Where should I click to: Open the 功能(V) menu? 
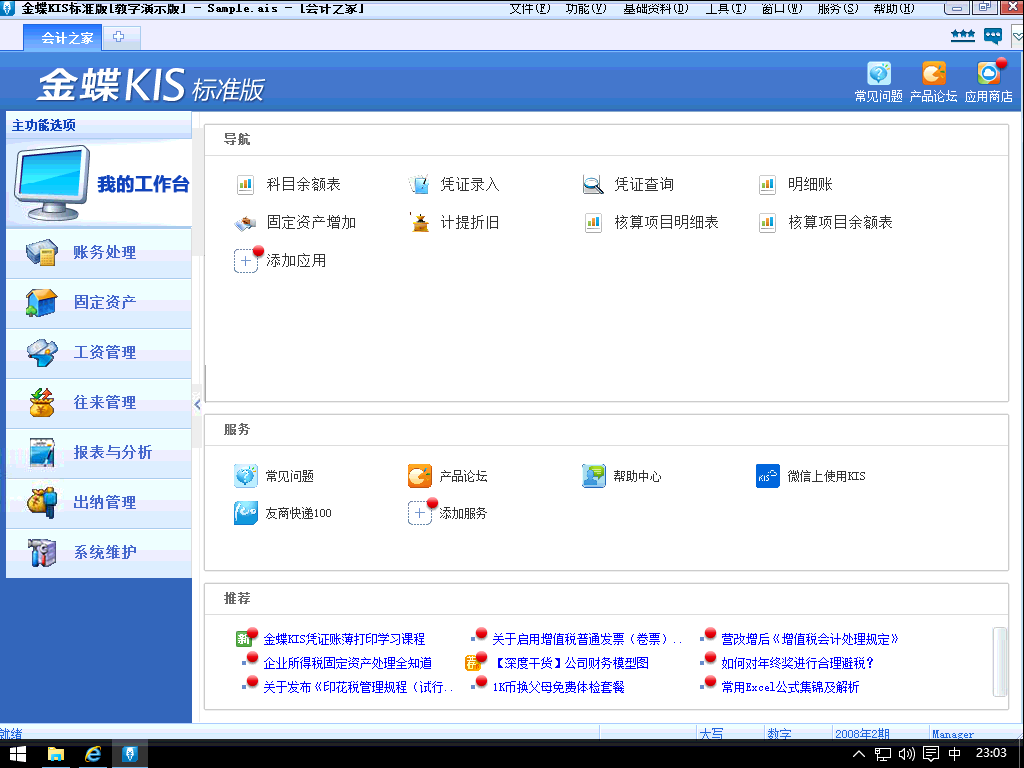pos(586,8)
